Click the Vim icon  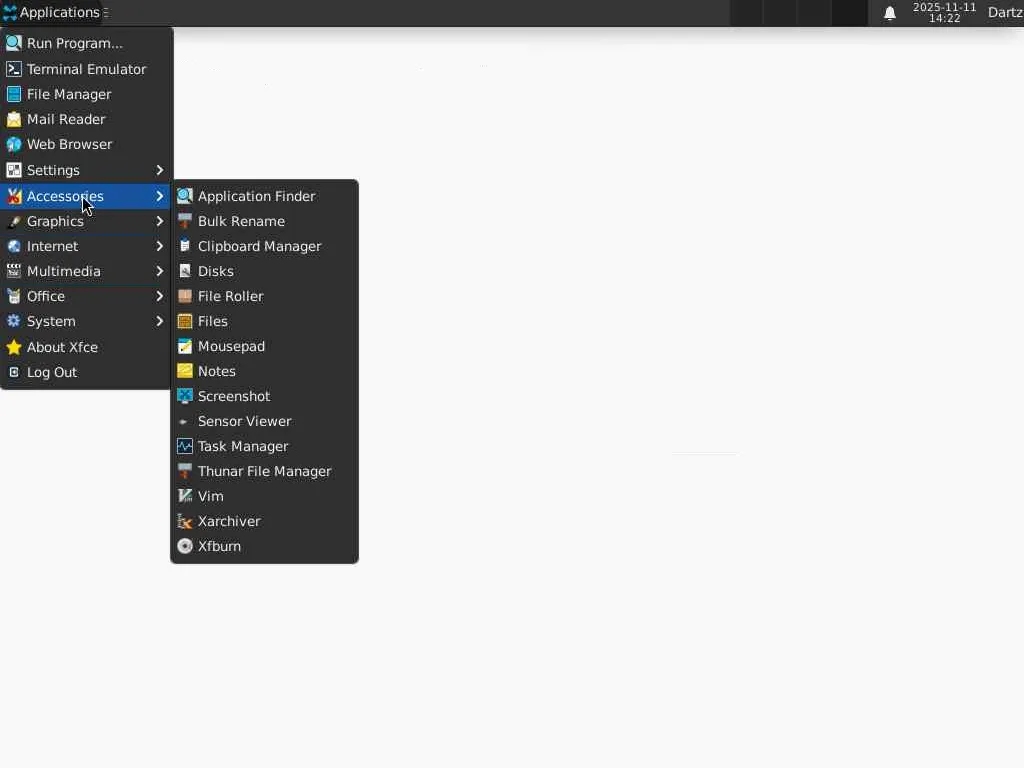185,496
